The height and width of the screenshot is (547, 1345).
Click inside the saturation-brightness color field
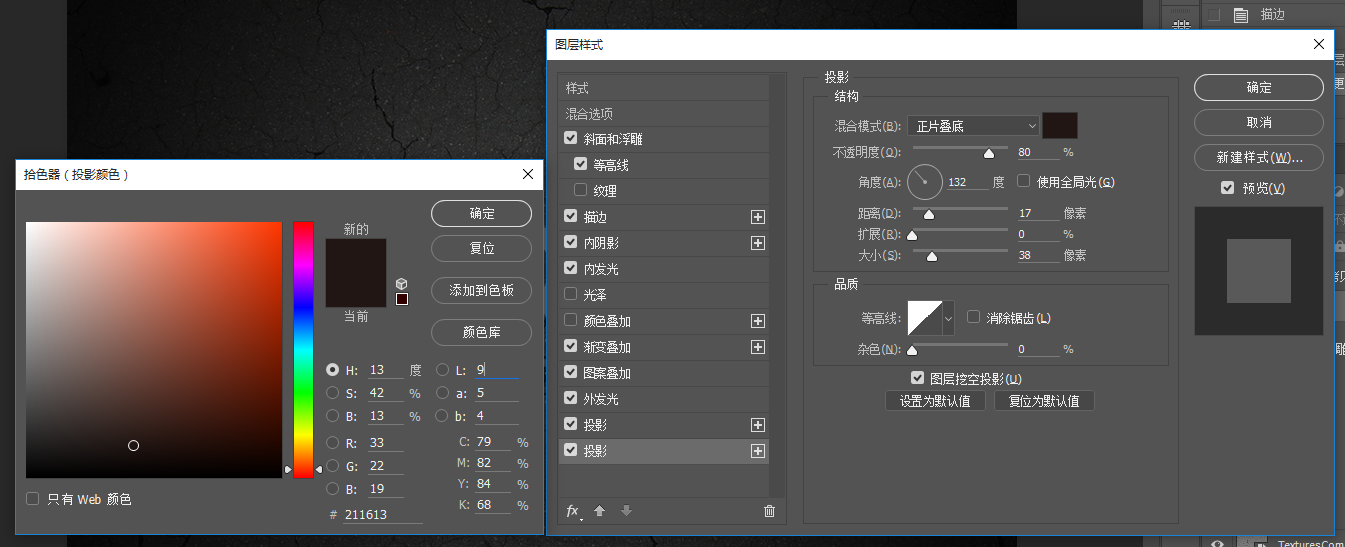point(154,350)
